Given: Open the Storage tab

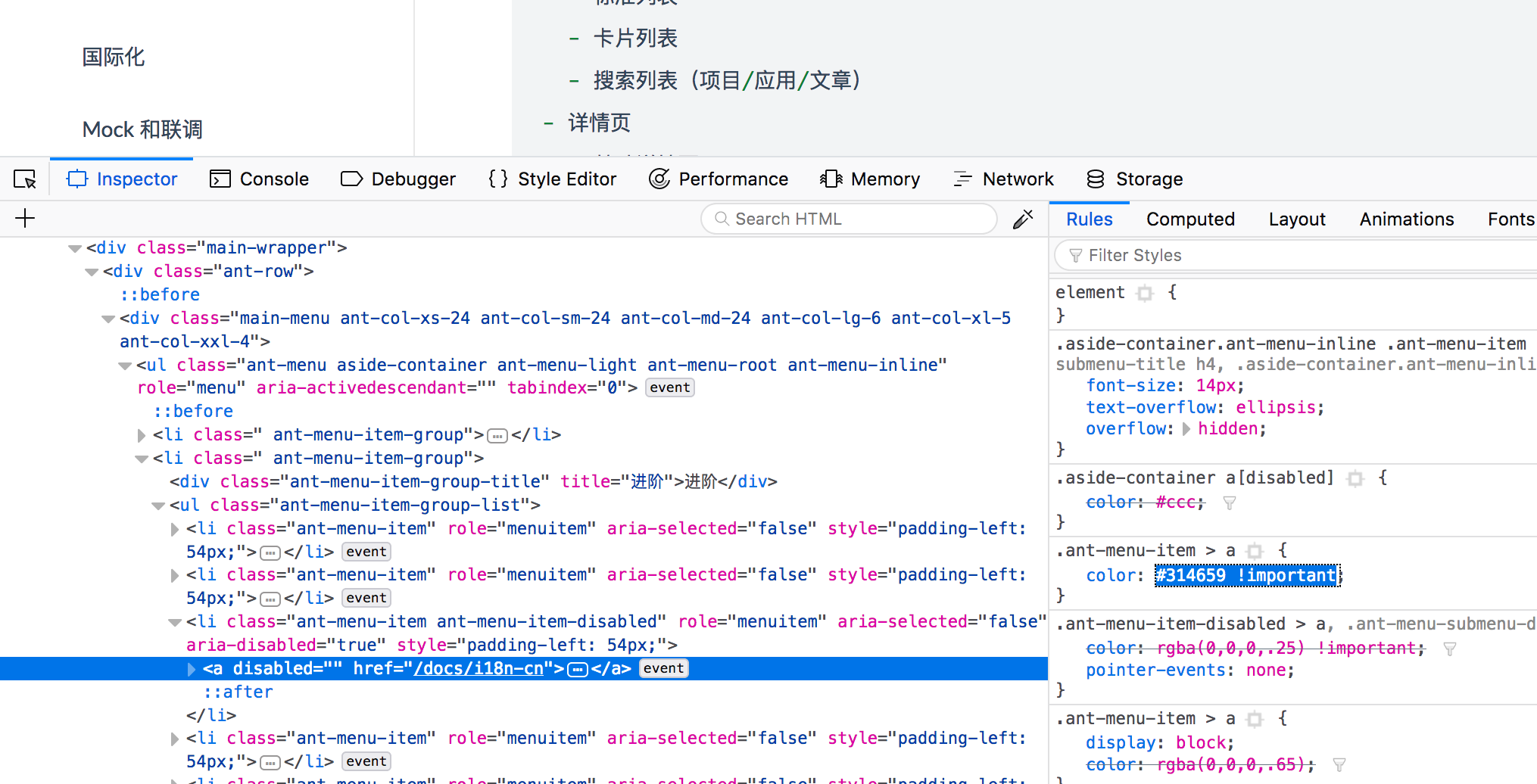Looking at the screenshot, I should [1134, 179].
